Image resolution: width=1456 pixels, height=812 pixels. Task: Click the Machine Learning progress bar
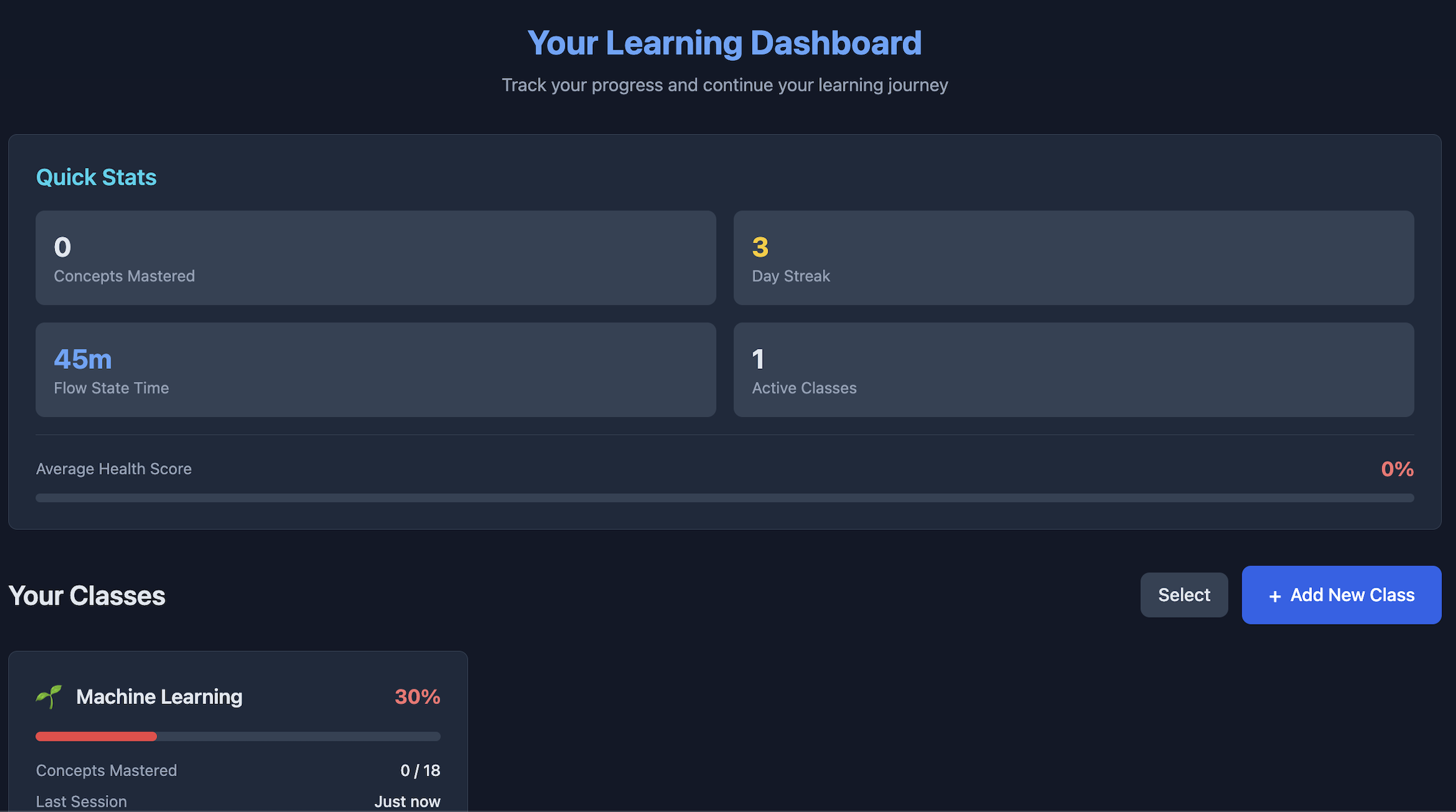point(238,736)
